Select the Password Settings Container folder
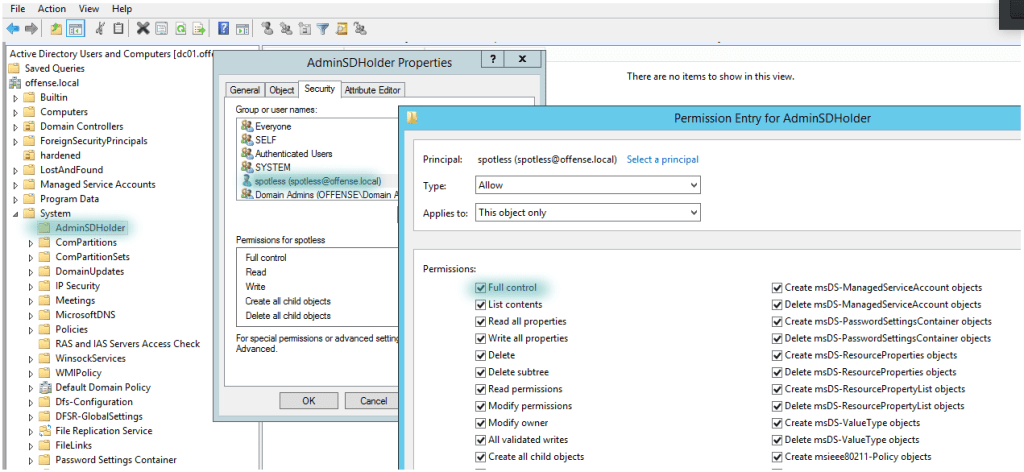Viewport: 1024px width, 472px height. [x=115, y=460]
